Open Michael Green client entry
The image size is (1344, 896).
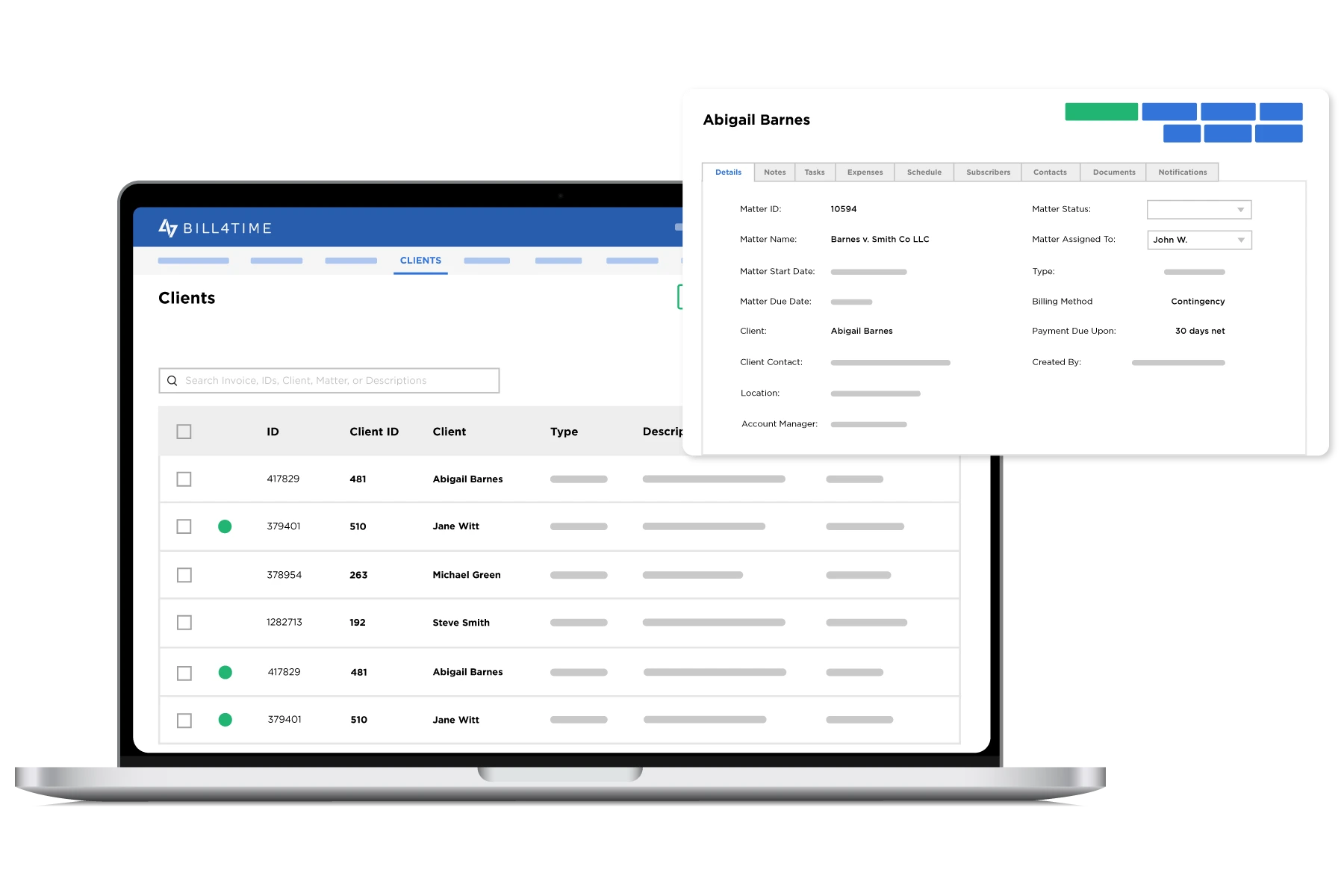467,575
